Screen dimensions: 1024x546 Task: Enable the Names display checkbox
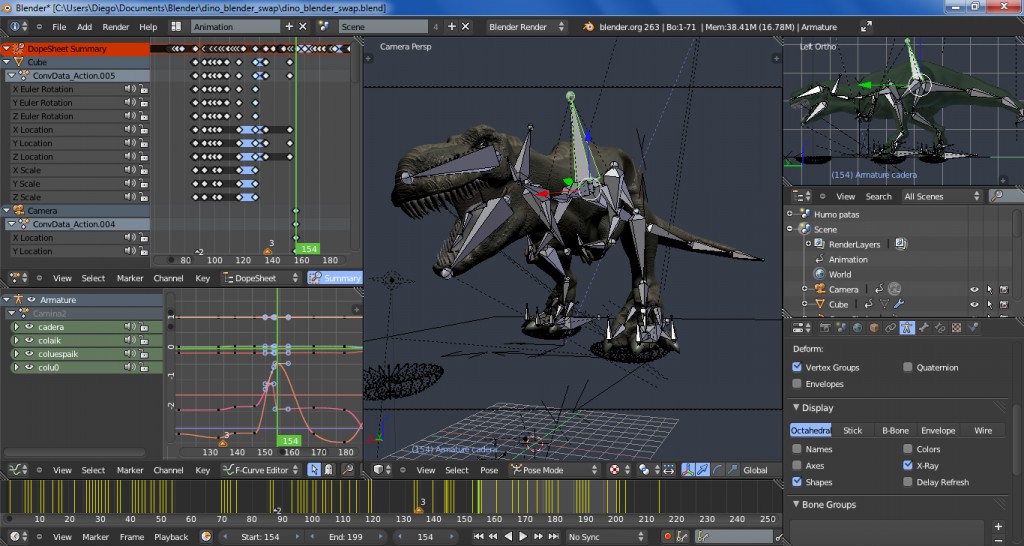pos(797,449)
